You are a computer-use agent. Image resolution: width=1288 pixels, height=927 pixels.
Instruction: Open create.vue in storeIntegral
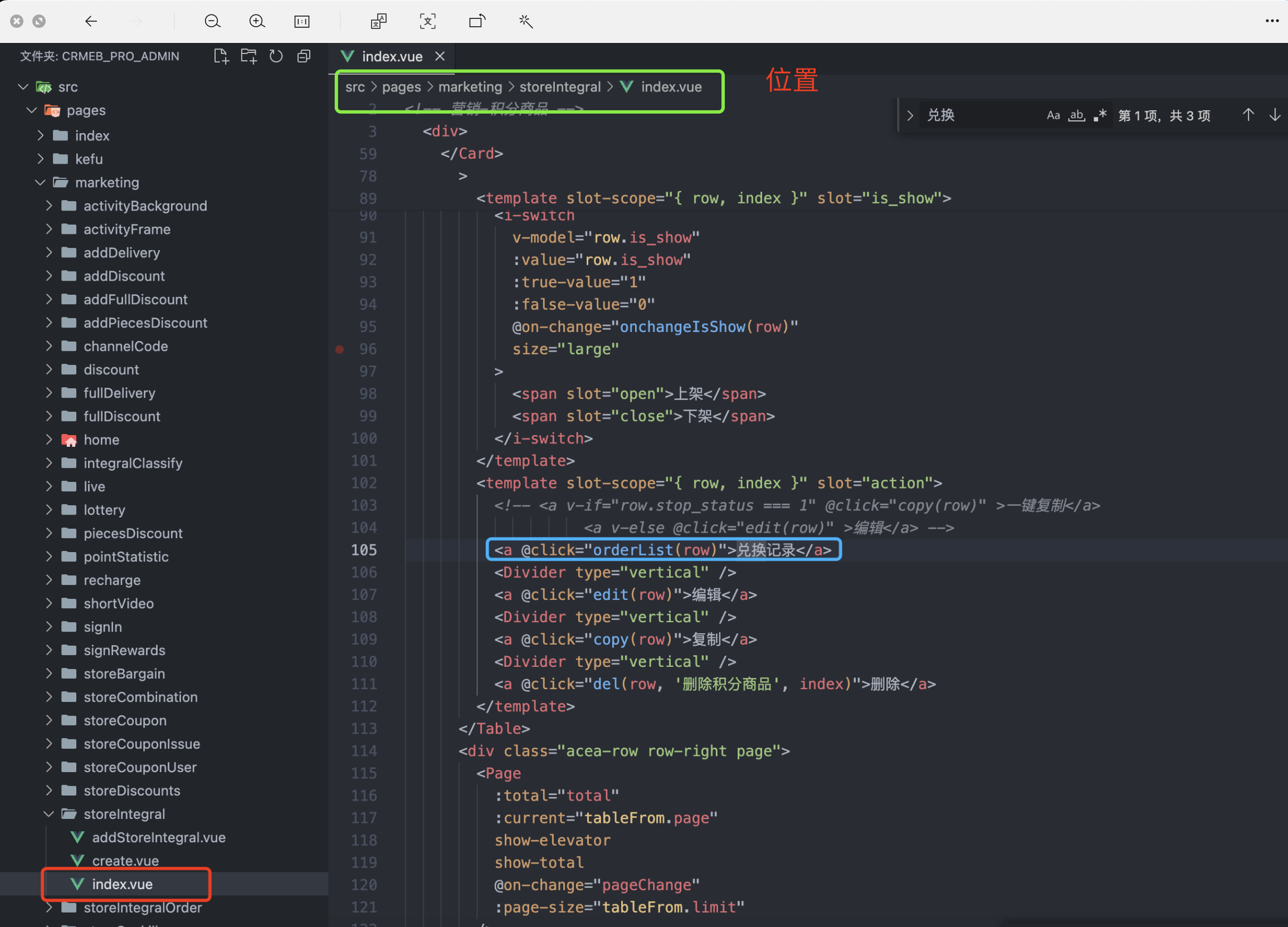125,861
